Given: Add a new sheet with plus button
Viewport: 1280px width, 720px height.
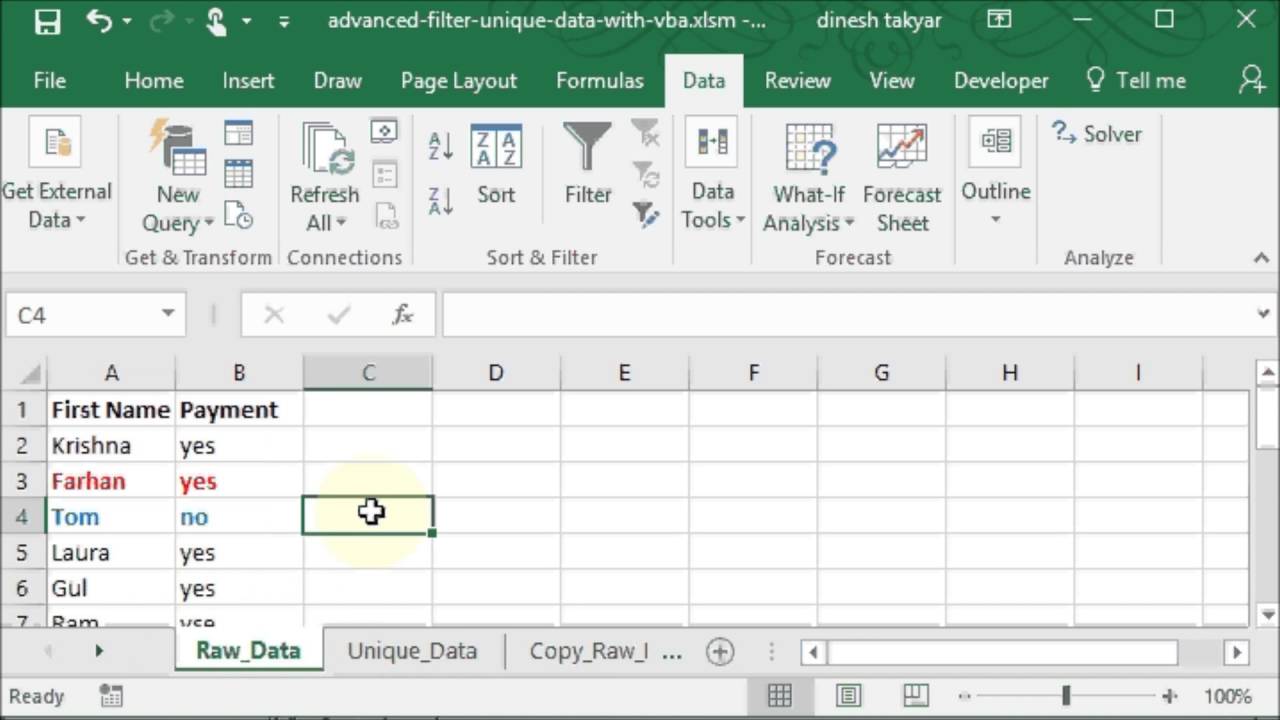Looking at the screenshot, I should (x=719, y=652).
